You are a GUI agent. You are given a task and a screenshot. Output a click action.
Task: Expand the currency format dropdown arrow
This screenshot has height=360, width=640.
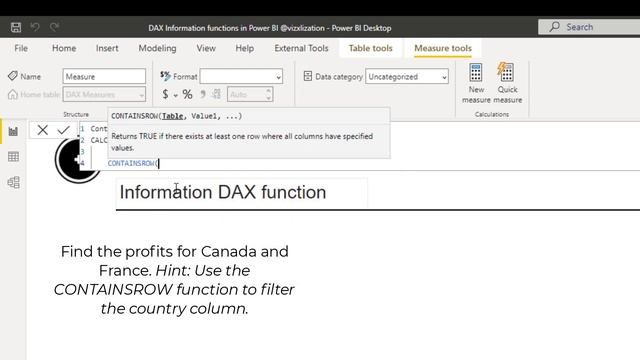[176, 95]
